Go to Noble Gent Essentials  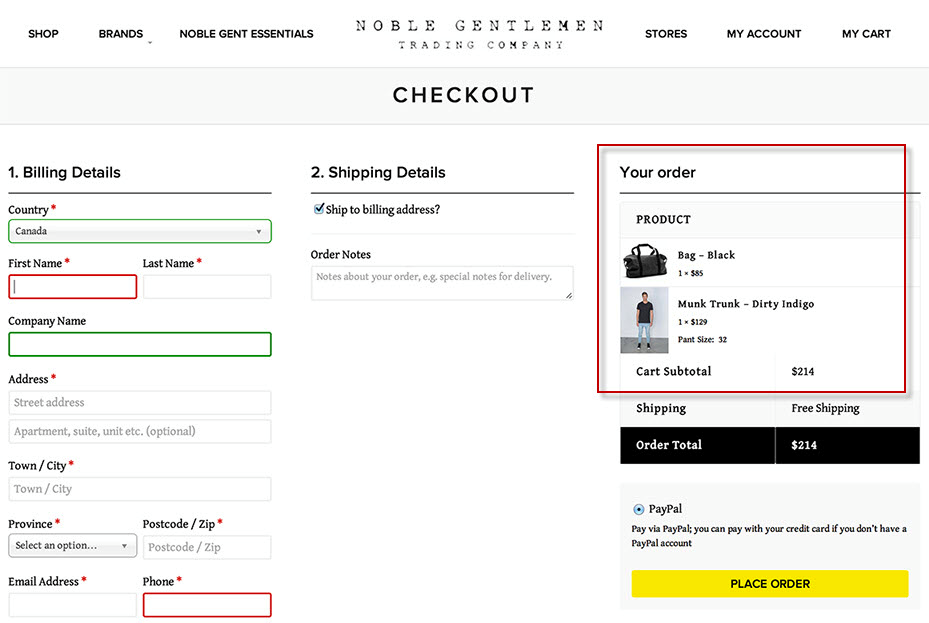pyautogui.click(x=246, y=34)
